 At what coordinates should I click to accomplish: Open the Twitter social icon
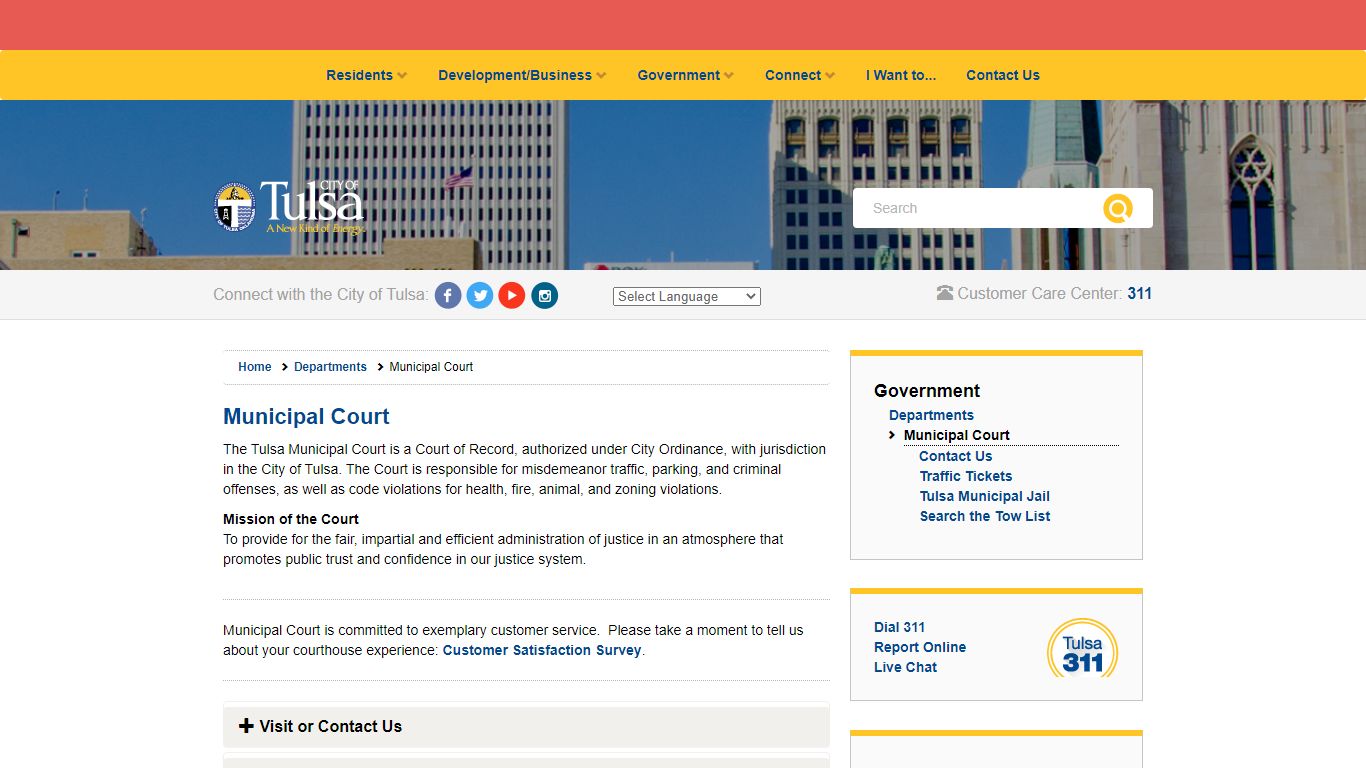click(480, 296)
